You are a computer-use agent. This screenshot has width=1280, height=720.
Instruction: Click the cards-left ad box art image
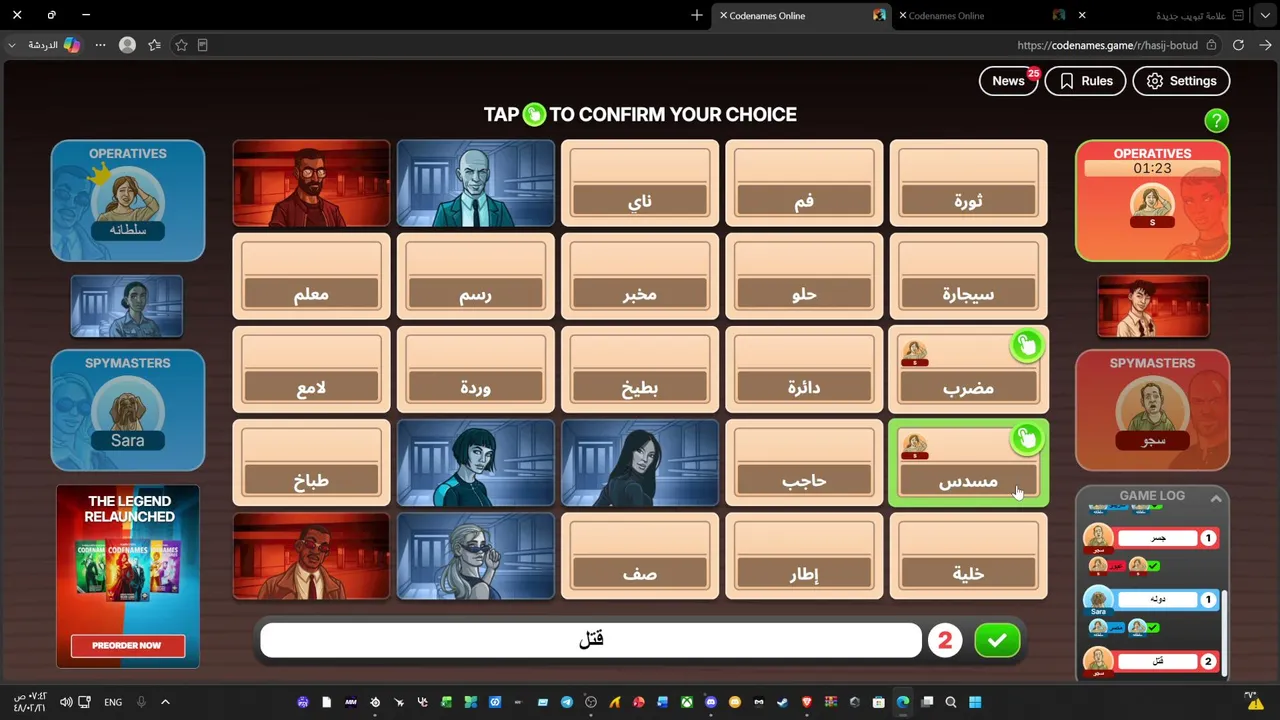(128, 571)
